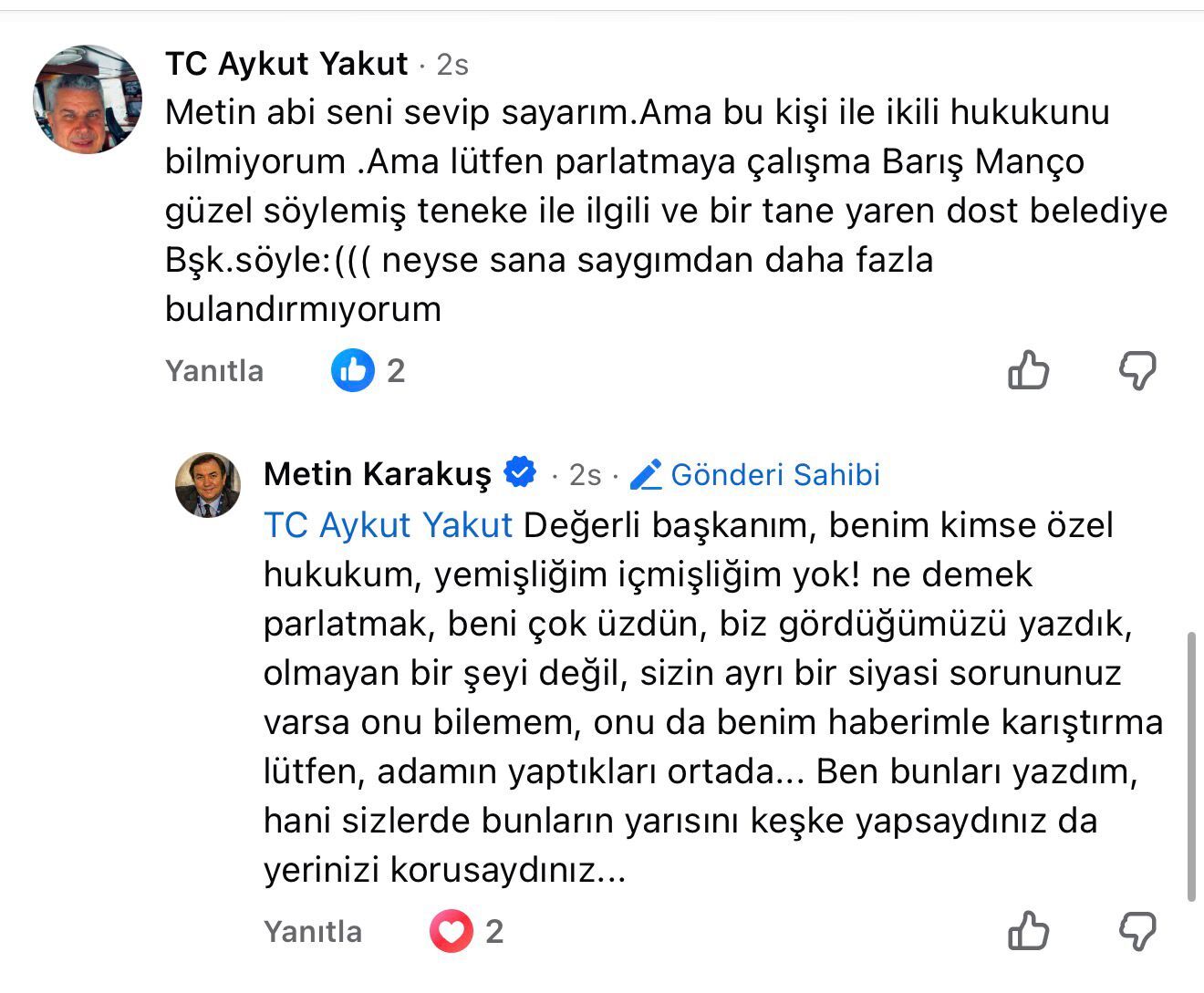Click the Gönderi Sahibi label
Image resolution: width=1204 pixels, height=993 pixels.
click(775, 474)
